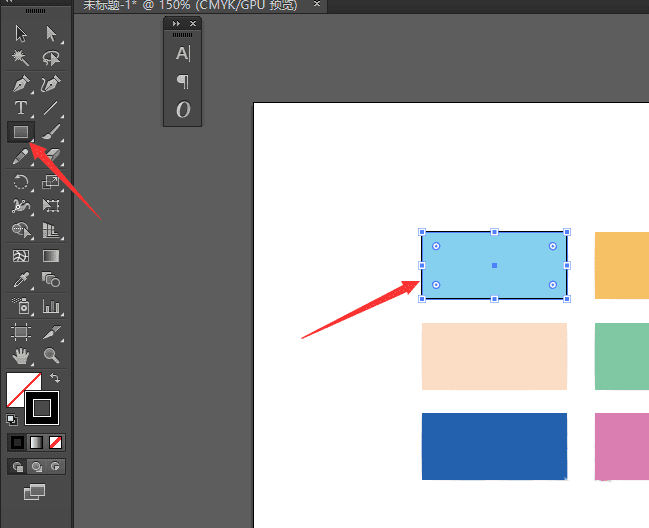Apply Gradient mode button
Viewport: 649px width, 528px height.
pos(36,443)
